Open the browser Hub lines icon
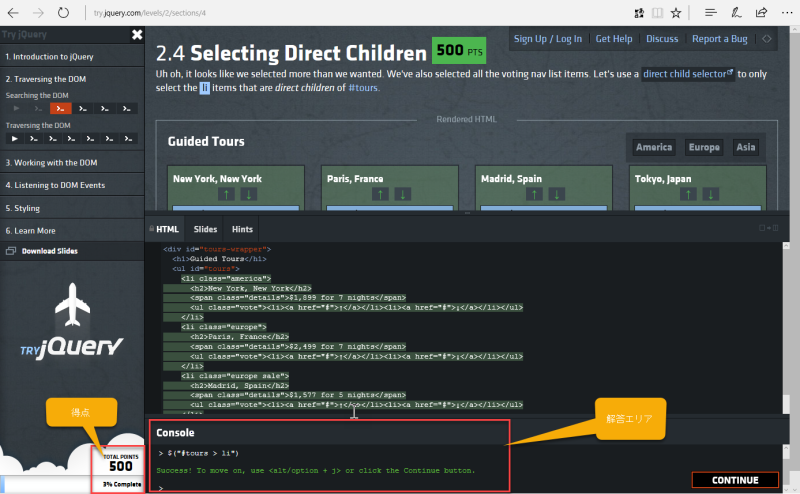This screenshot has width=800, height=494. [x=711, y=13]
